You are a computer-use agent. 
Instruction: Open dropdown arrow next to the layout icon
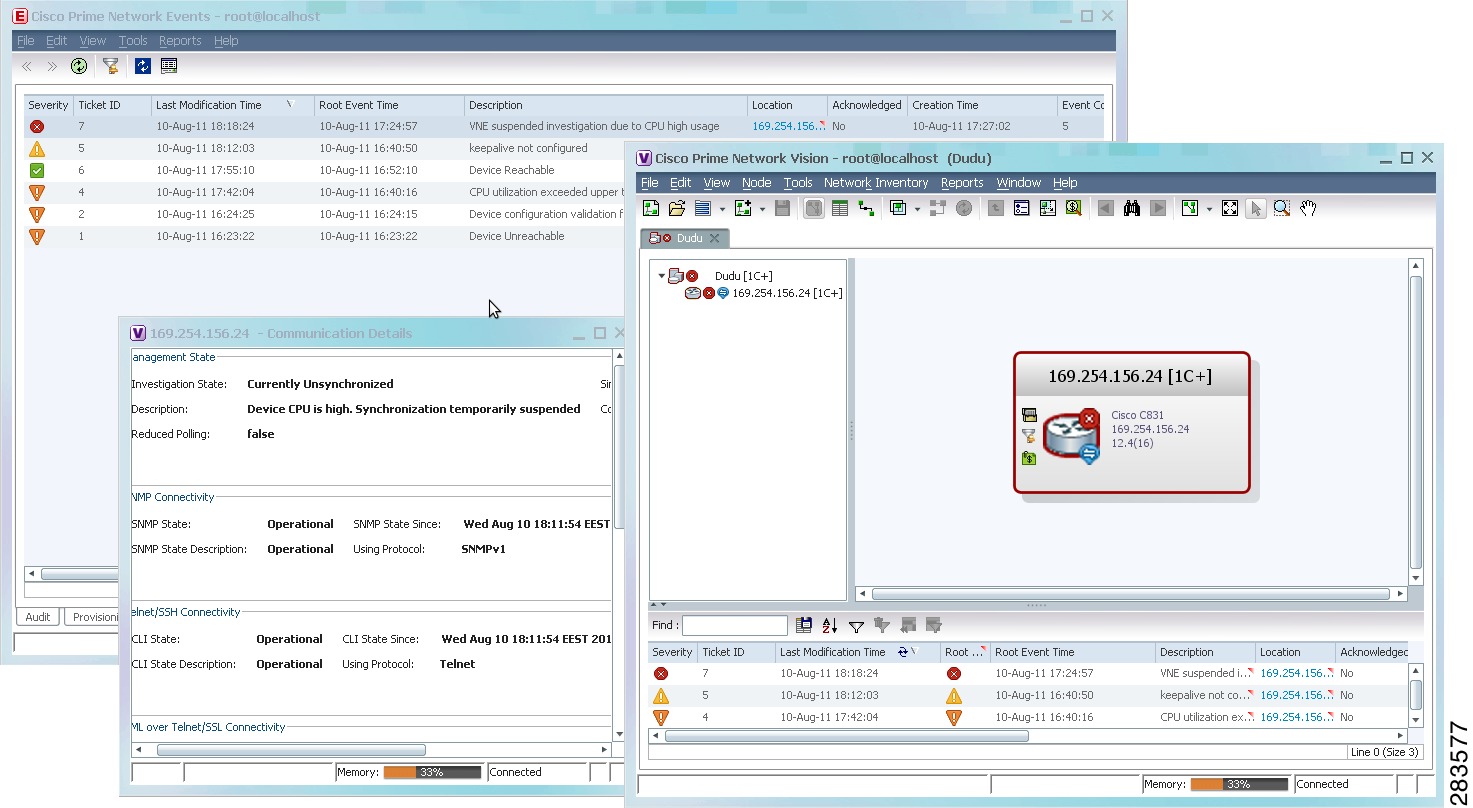tap(1208, 209)
